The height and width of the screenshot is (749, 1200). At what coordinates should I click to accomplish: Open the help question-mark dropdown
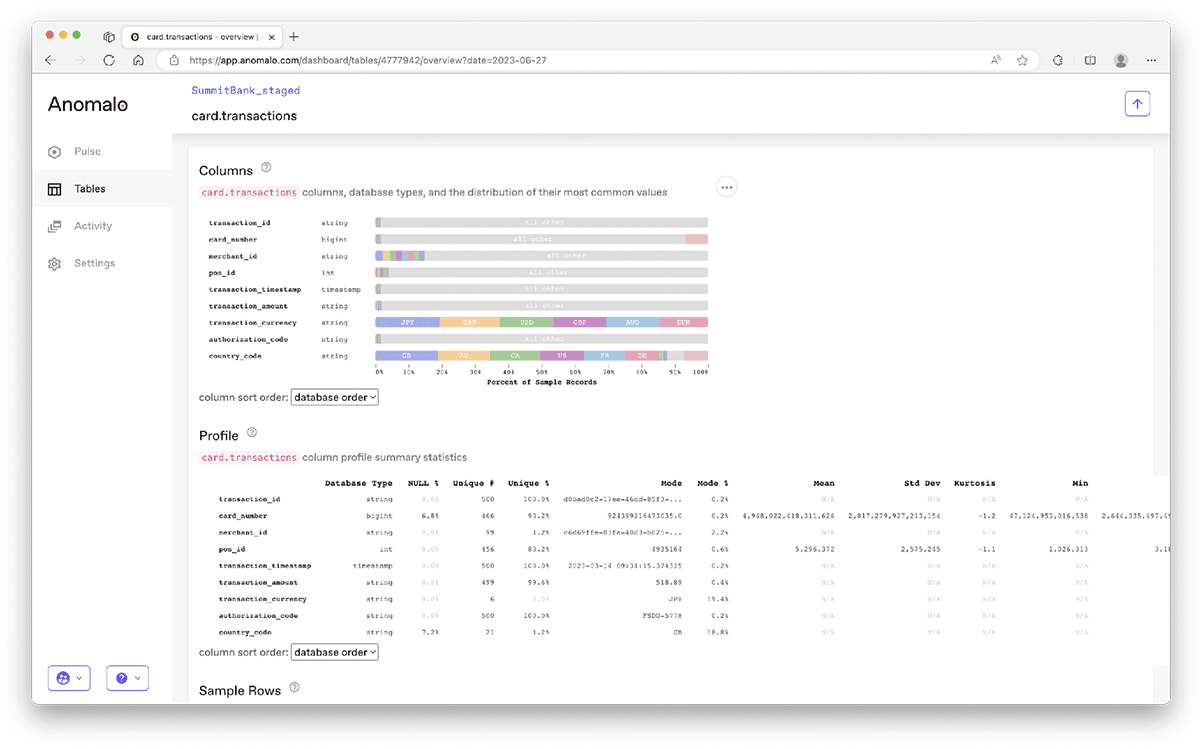(127, 678)
